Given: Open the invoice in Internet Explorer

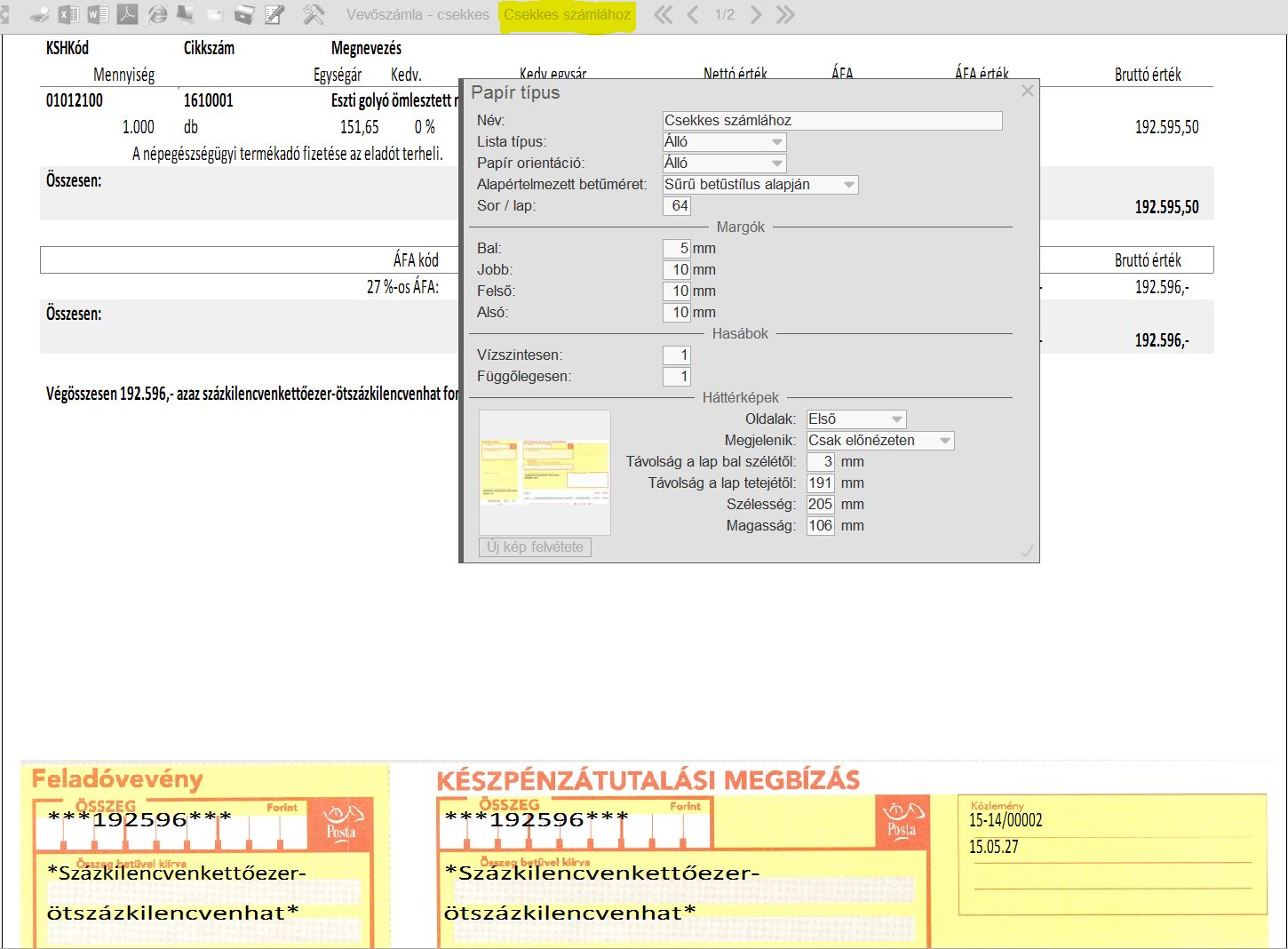Looking at the screenshot, I should pyautogui.click(x=157, y=15).
